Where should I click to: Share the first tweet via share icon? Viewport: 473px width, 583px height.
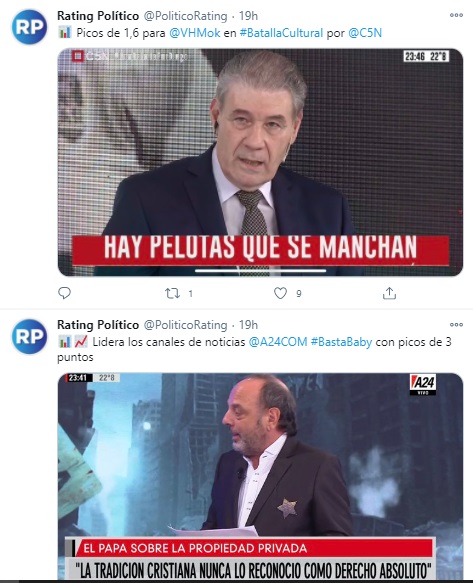click(x=389, y=293)
